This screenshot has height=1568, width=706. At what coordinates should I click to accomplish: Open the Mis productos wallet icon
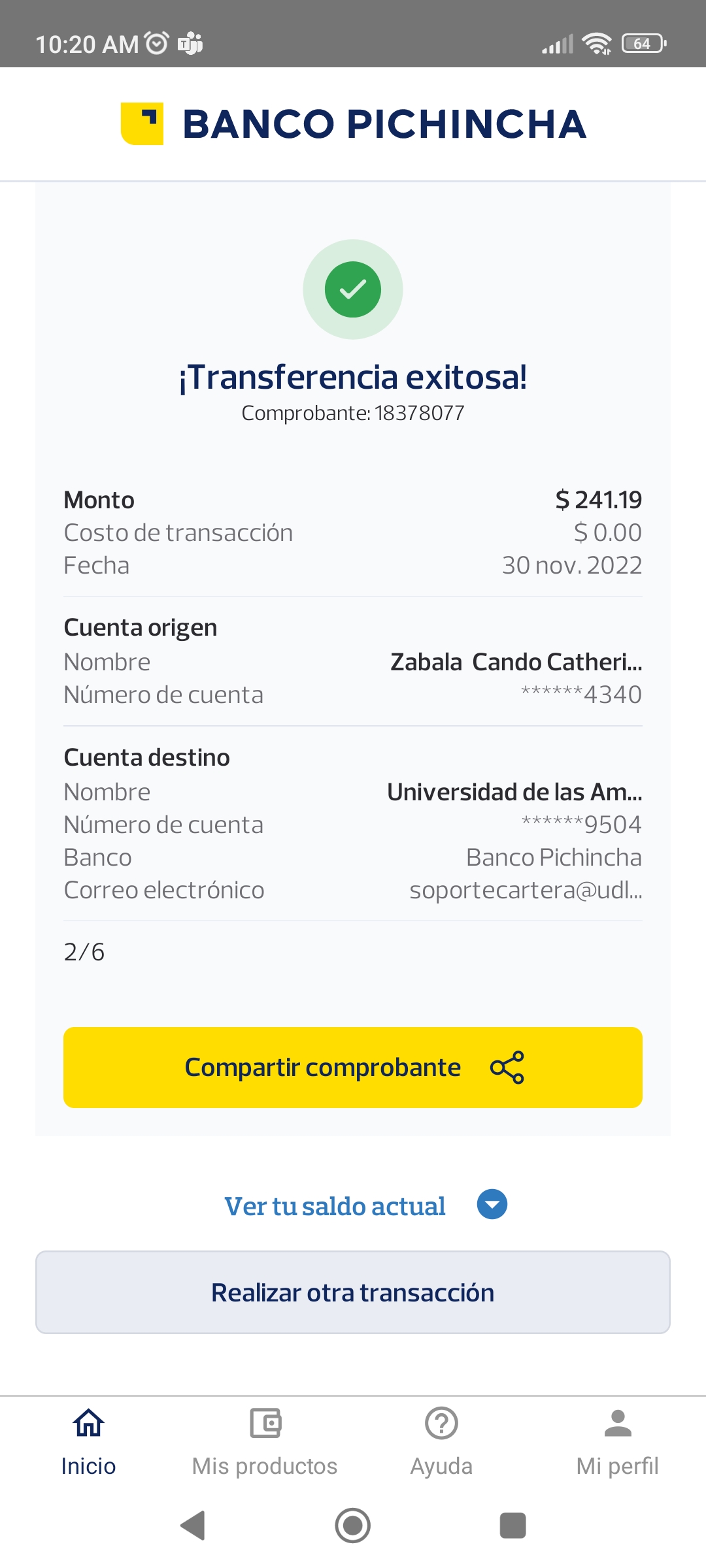tap(265, 1423)
